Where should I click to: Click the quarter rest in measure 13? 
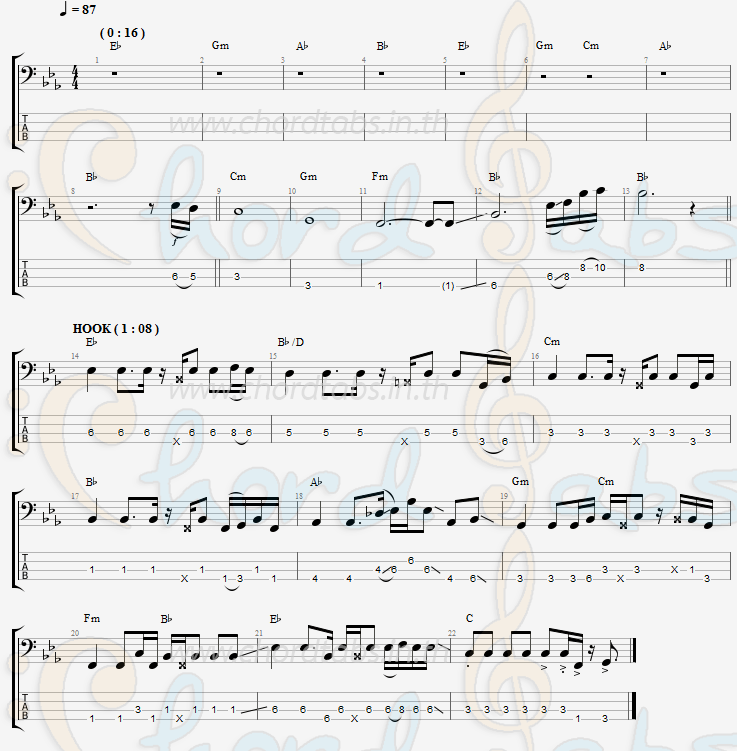pos(692,211)
